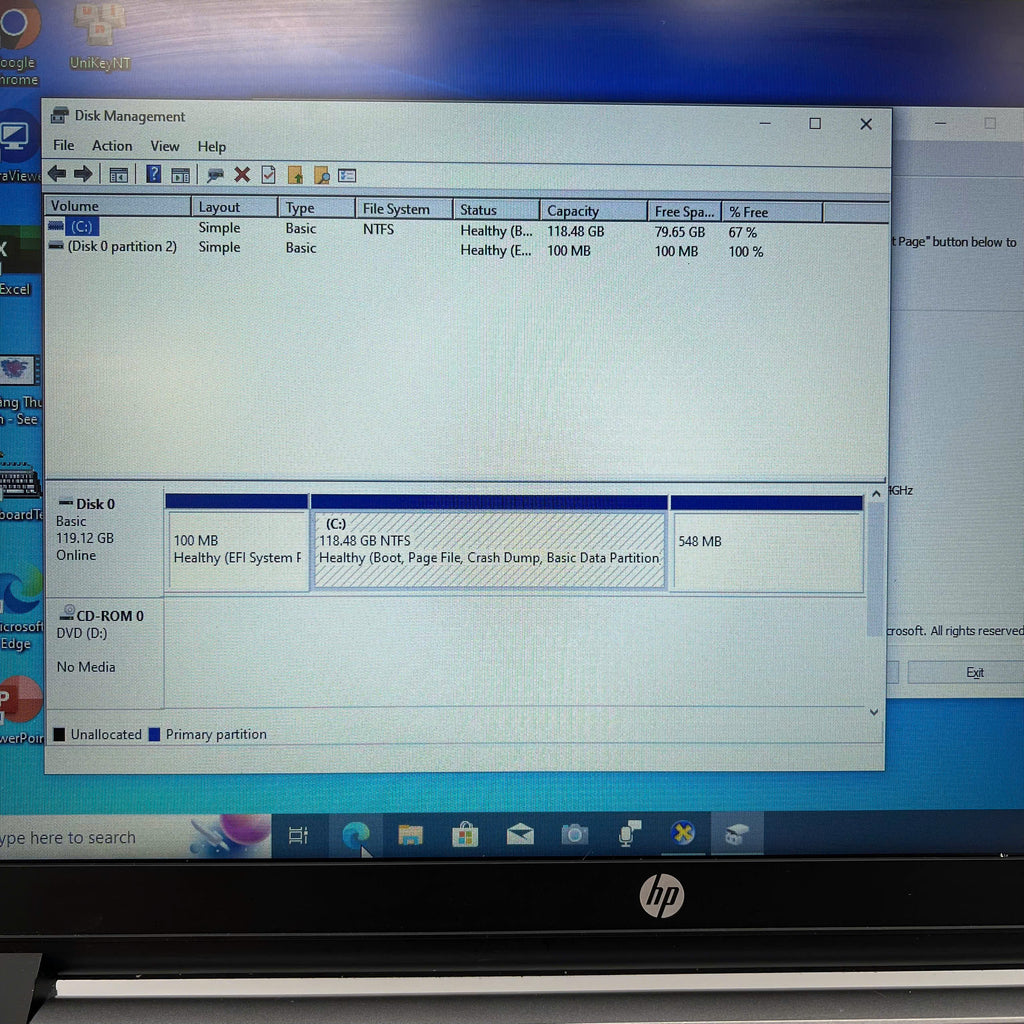
Task: Click the blue Help question mark icon
Action: pyautogui.click(x=153, y=174)
